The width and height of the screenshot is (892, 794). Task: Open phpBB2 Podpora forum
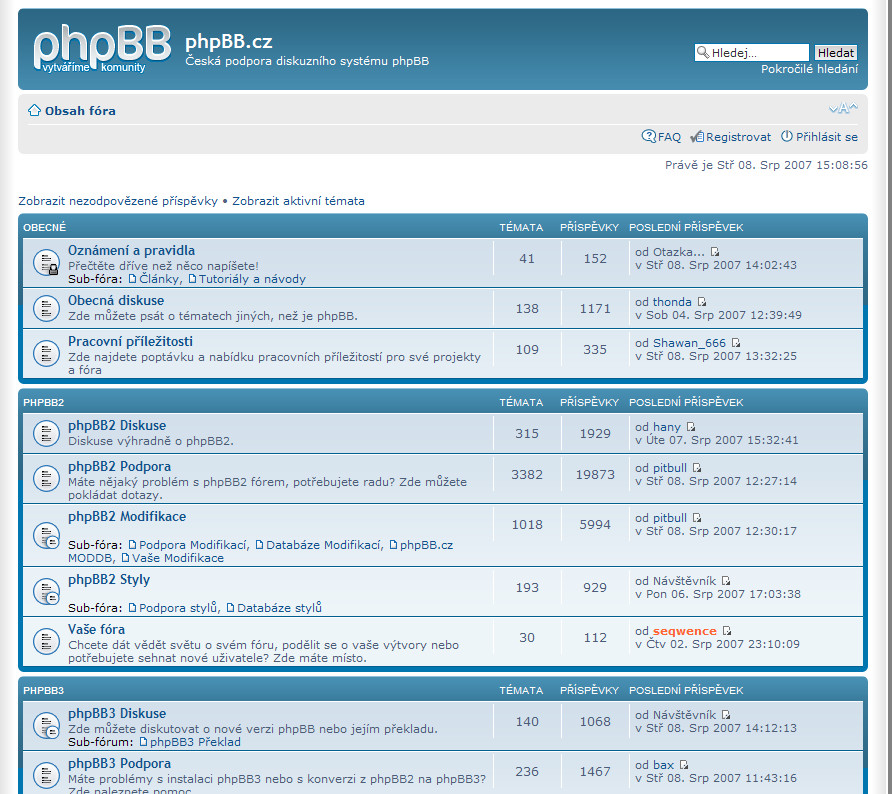(x=119, y=466)
